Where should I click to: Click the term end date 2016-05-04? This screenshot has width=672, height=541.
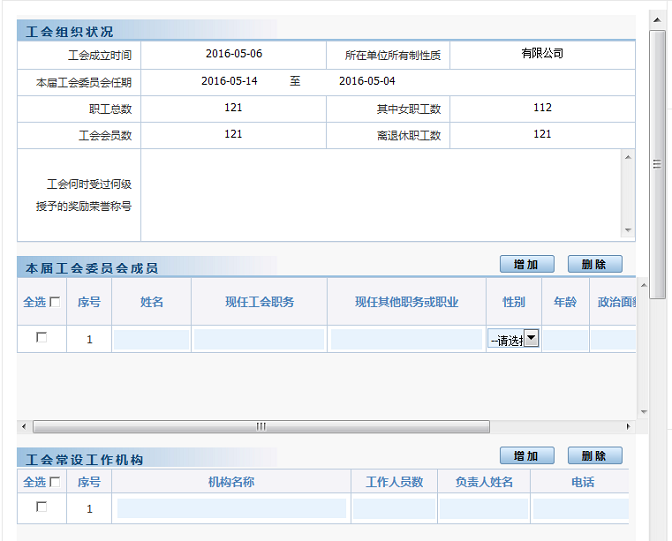(x=367, y=81)
